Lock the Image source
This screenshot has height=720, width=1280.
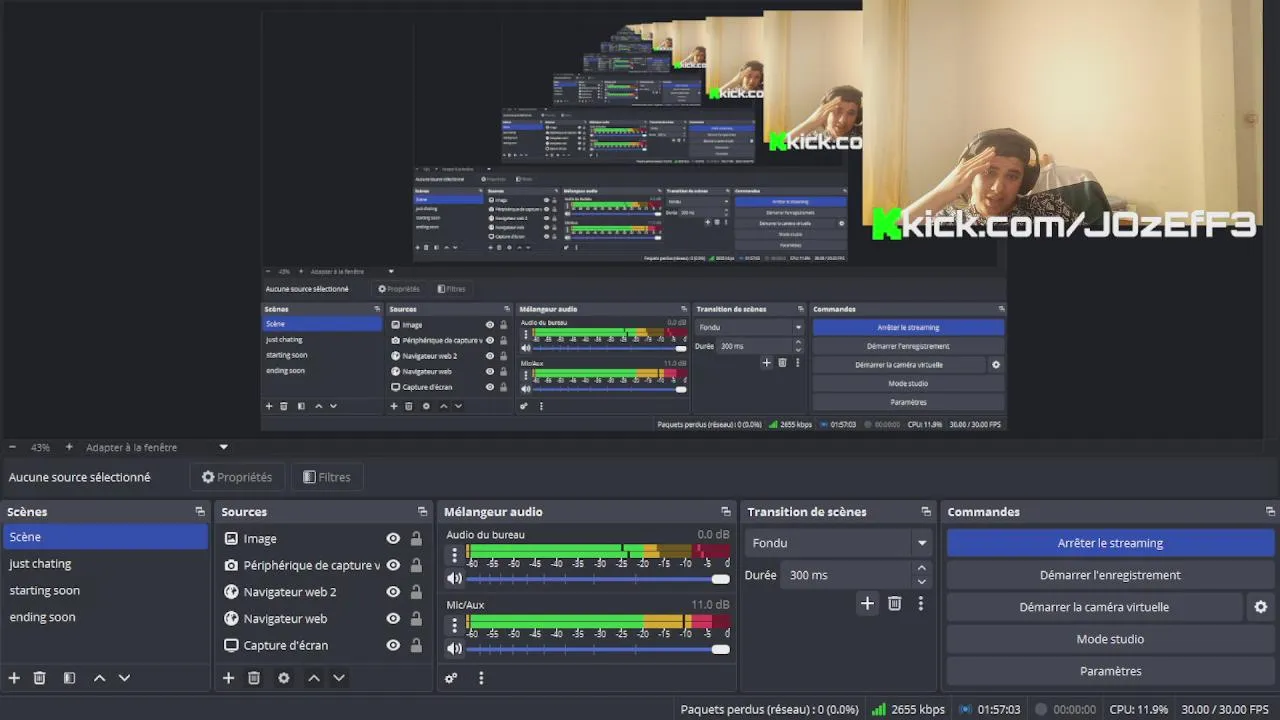tap(416, 538)
